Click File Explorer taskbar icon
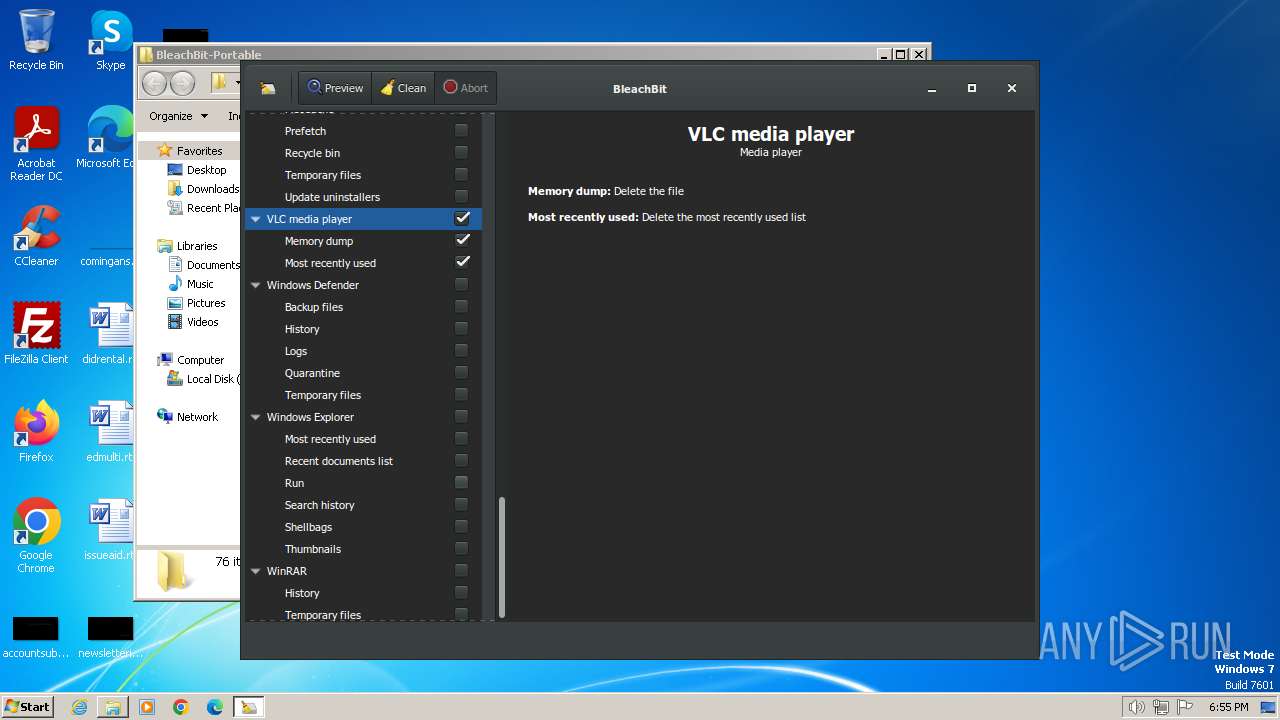This screenshot has height=720, width=1280. pos(113,707)
